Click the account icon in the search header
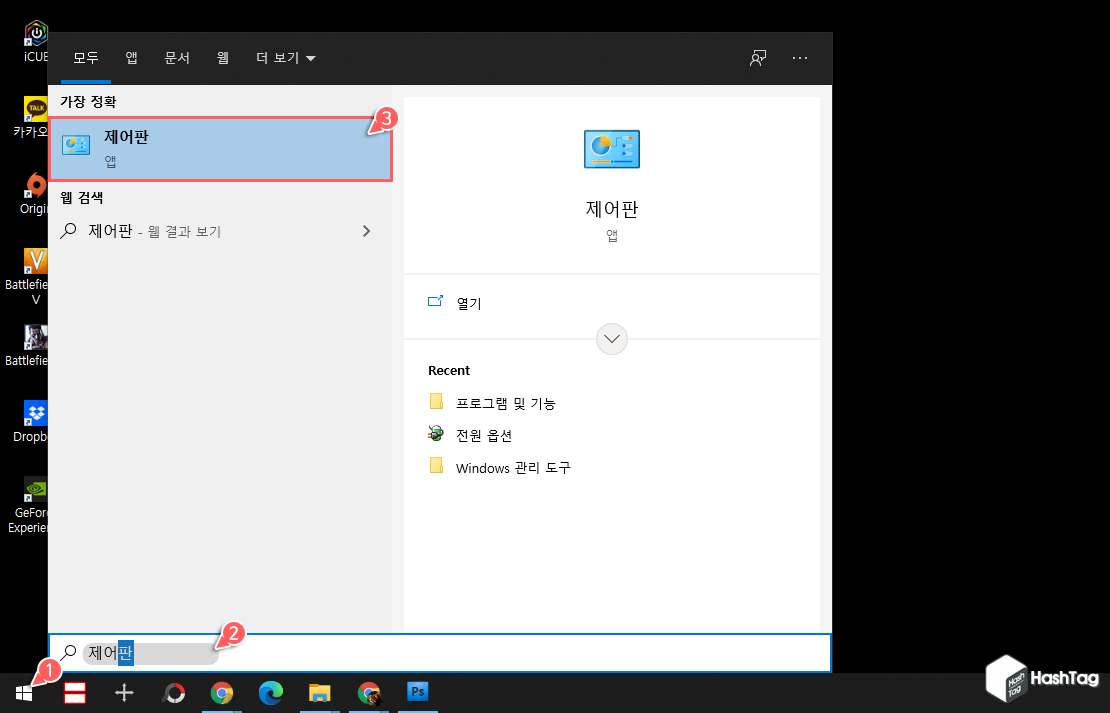Viewport: 1110px width, 713px height. [757, 58]
